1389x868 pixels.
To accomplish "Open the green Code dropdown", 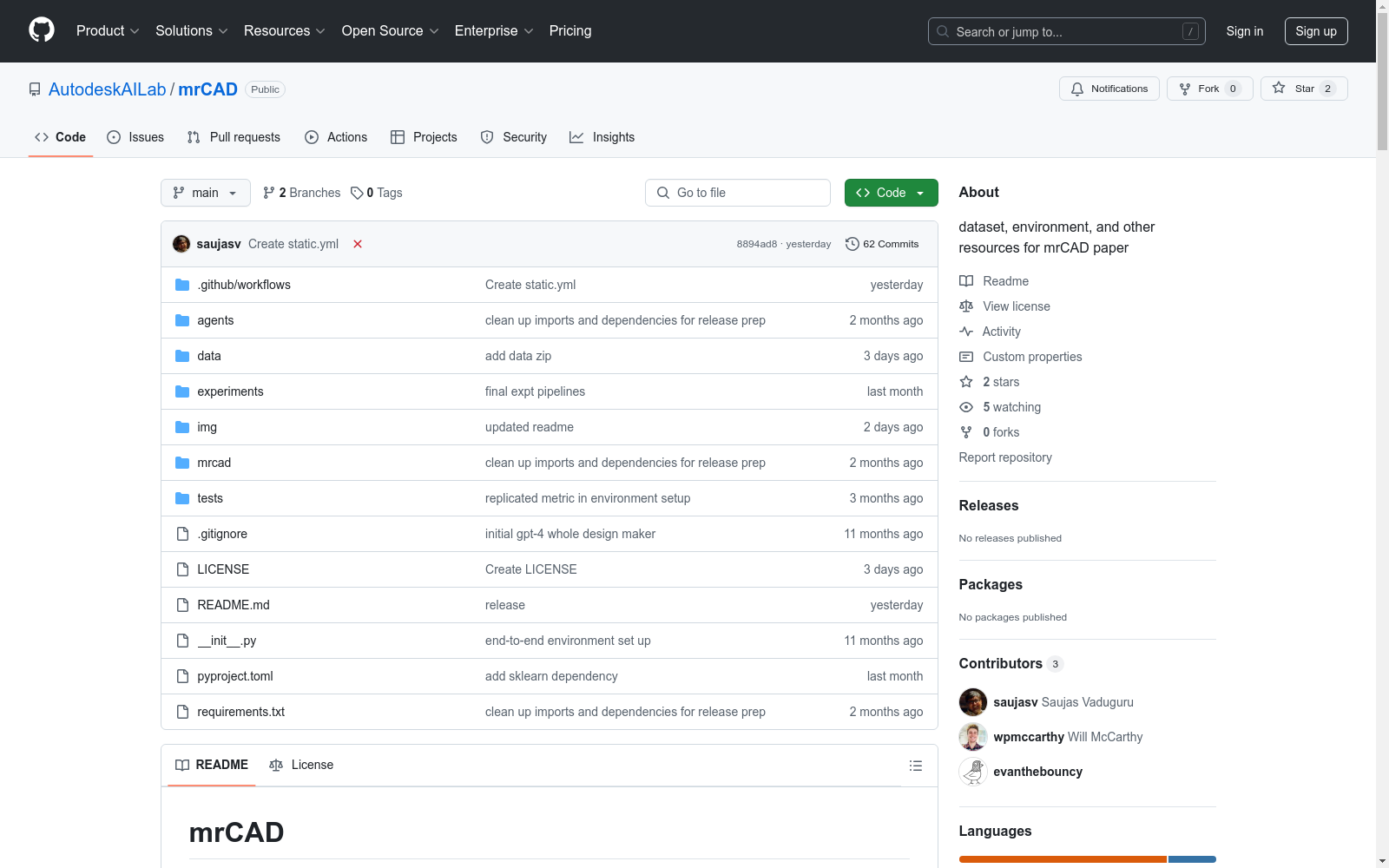I will [x=891, y=193].
